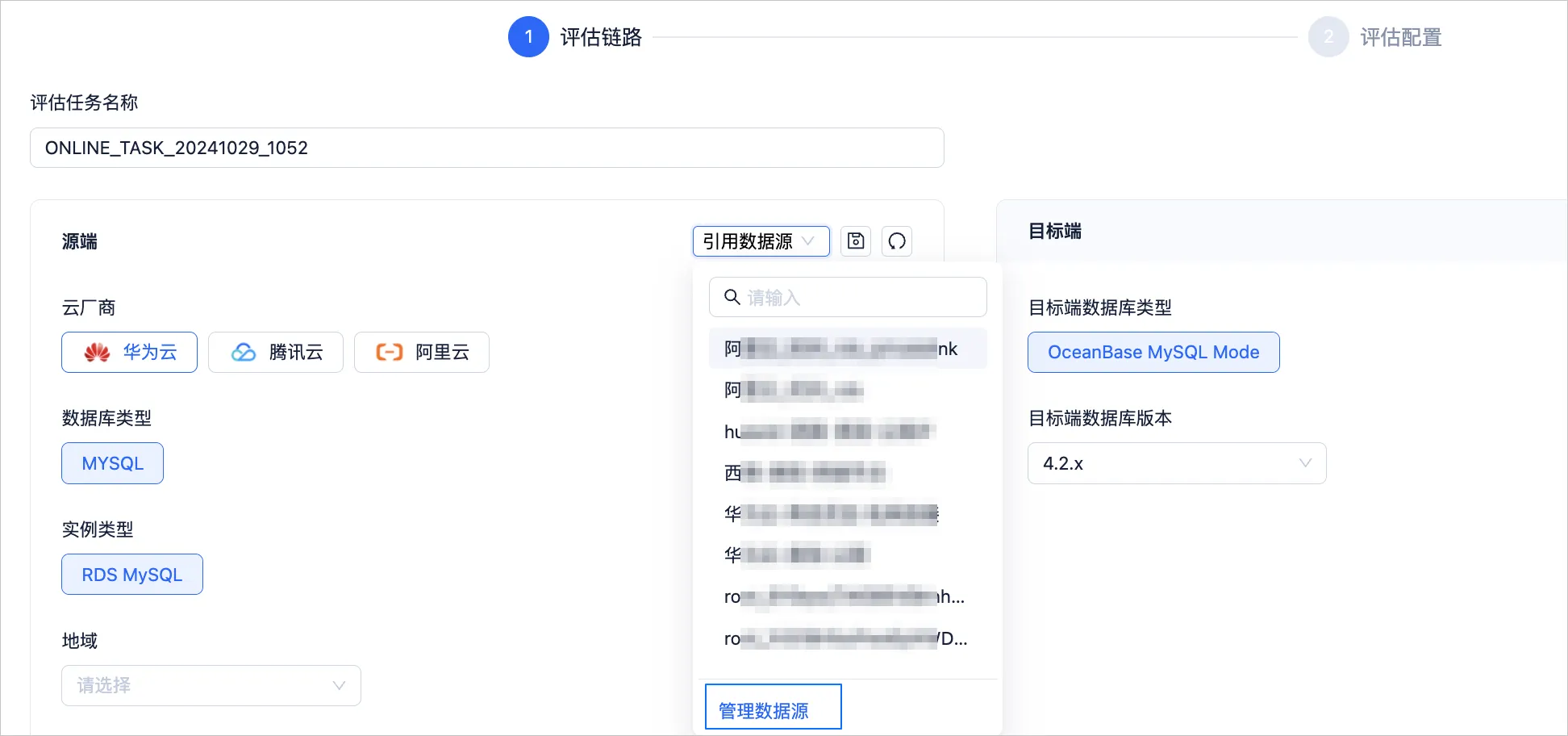Choose data source entry starting with hu
This screenshot has width=1568, height=736.
coord(848,432)
